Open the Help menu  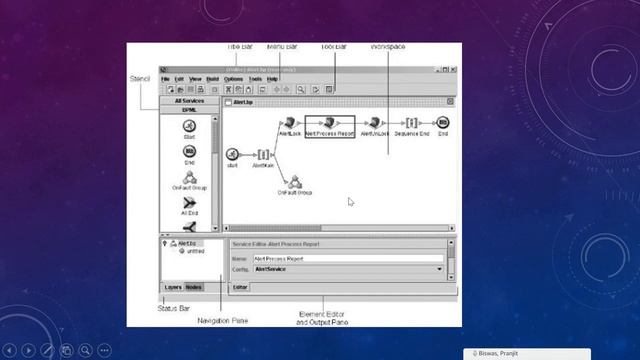tap(272, 79)
